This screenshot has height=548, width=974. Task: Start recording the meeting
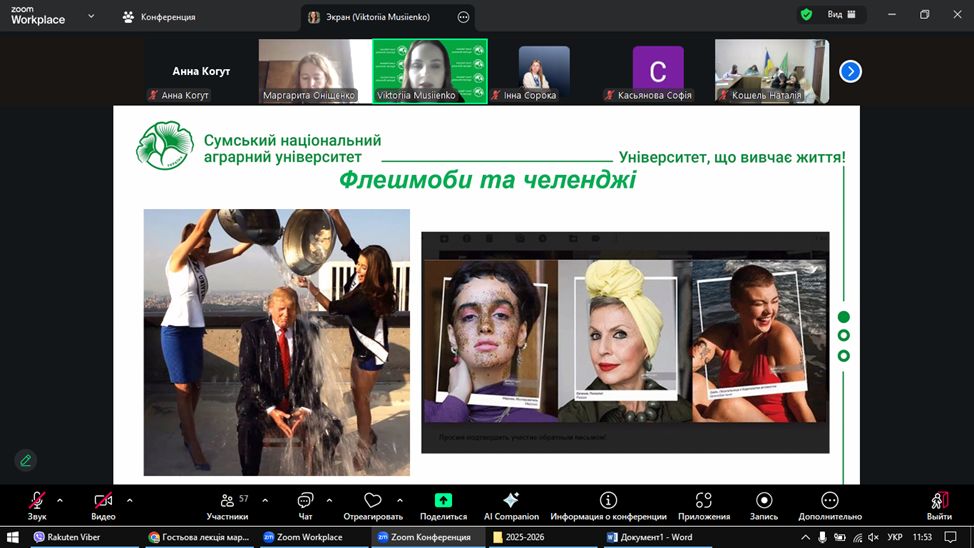(x=764, y=501)
